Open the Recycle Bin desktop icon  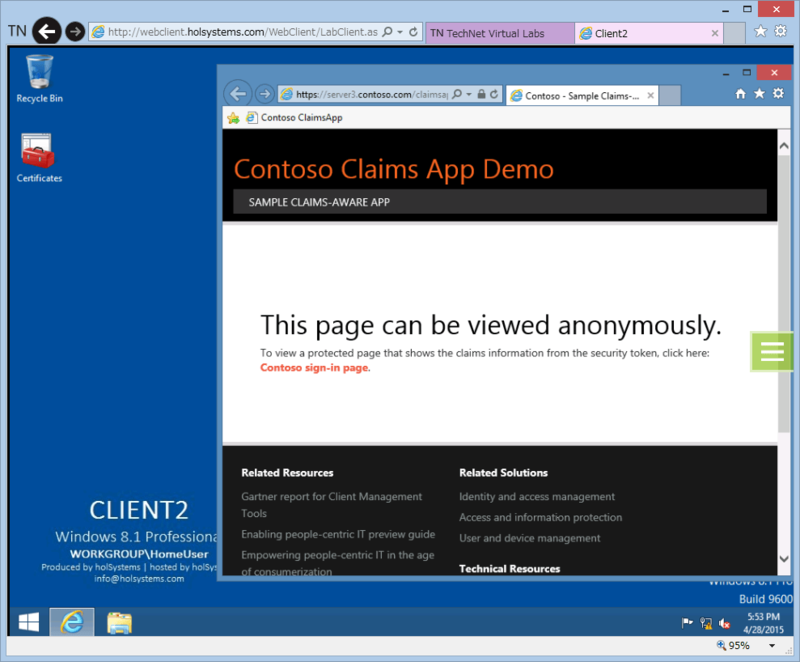(x=39, y=79)
